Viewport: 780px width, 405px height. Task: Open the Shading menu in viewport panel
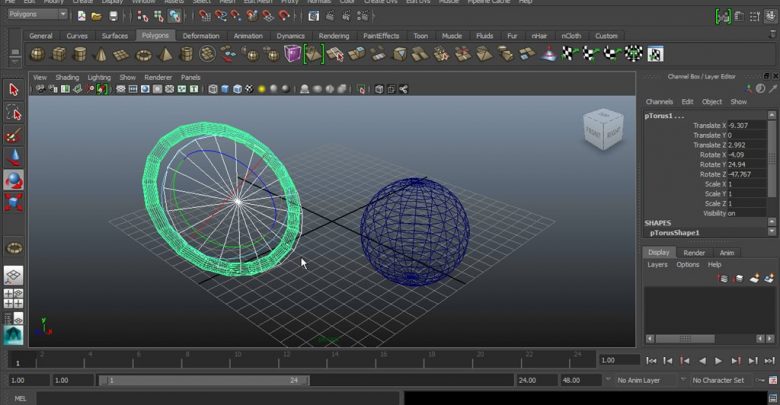(x=67, y=77)
